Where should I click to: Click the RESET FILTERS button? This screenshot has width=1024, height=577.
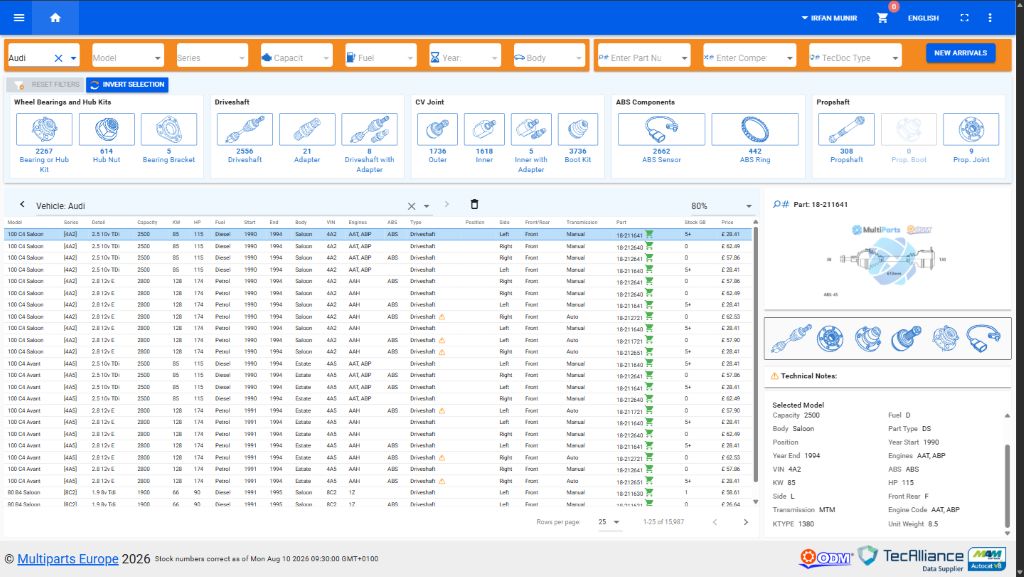(46, 85)
